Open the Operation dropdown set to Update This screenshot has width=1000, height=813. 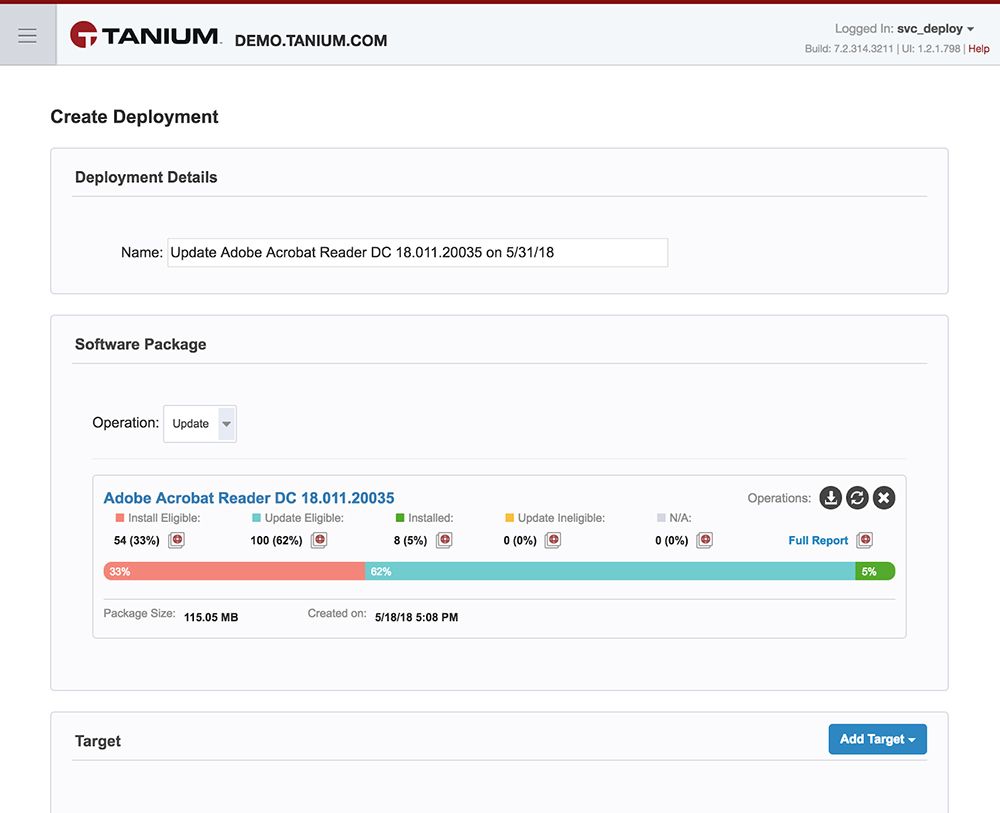(x=200, y=423)
